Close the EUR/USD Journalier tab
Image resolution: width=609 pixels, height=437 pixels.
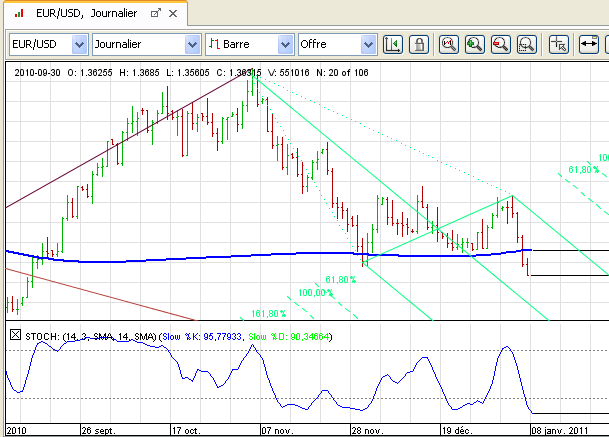click(175, 14)
